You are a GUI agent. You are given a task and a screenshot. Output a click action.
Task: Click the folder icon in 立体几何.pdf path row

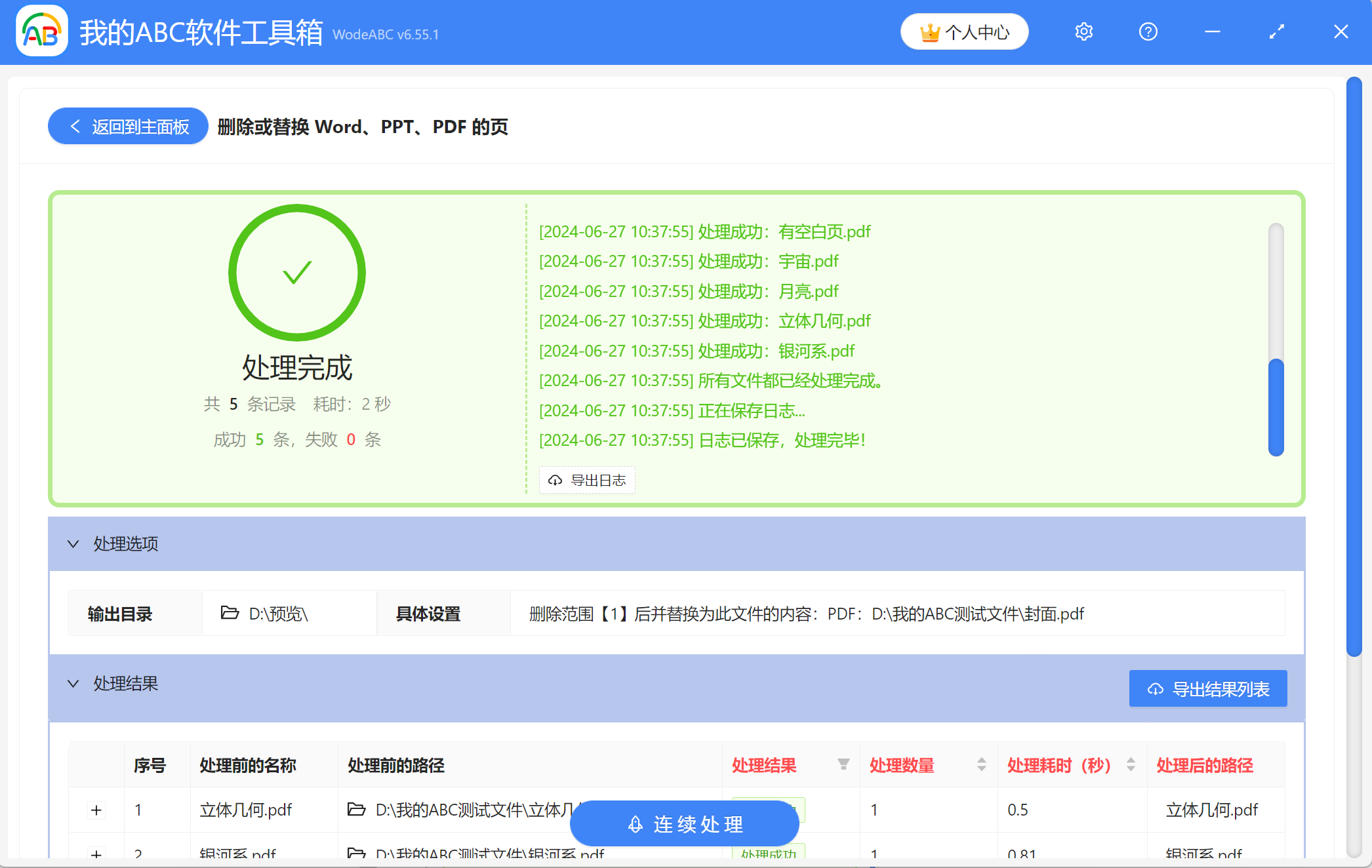(x=356, y=810)
